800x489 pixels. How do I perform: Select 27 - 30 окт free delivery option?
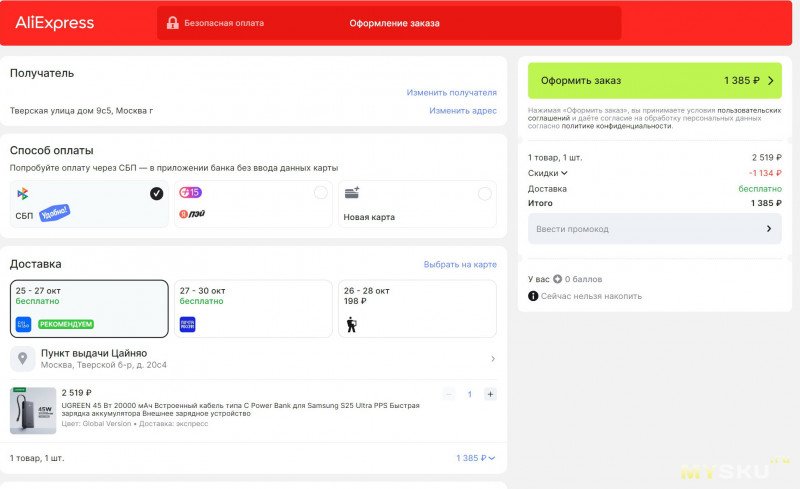pos(252,308)
